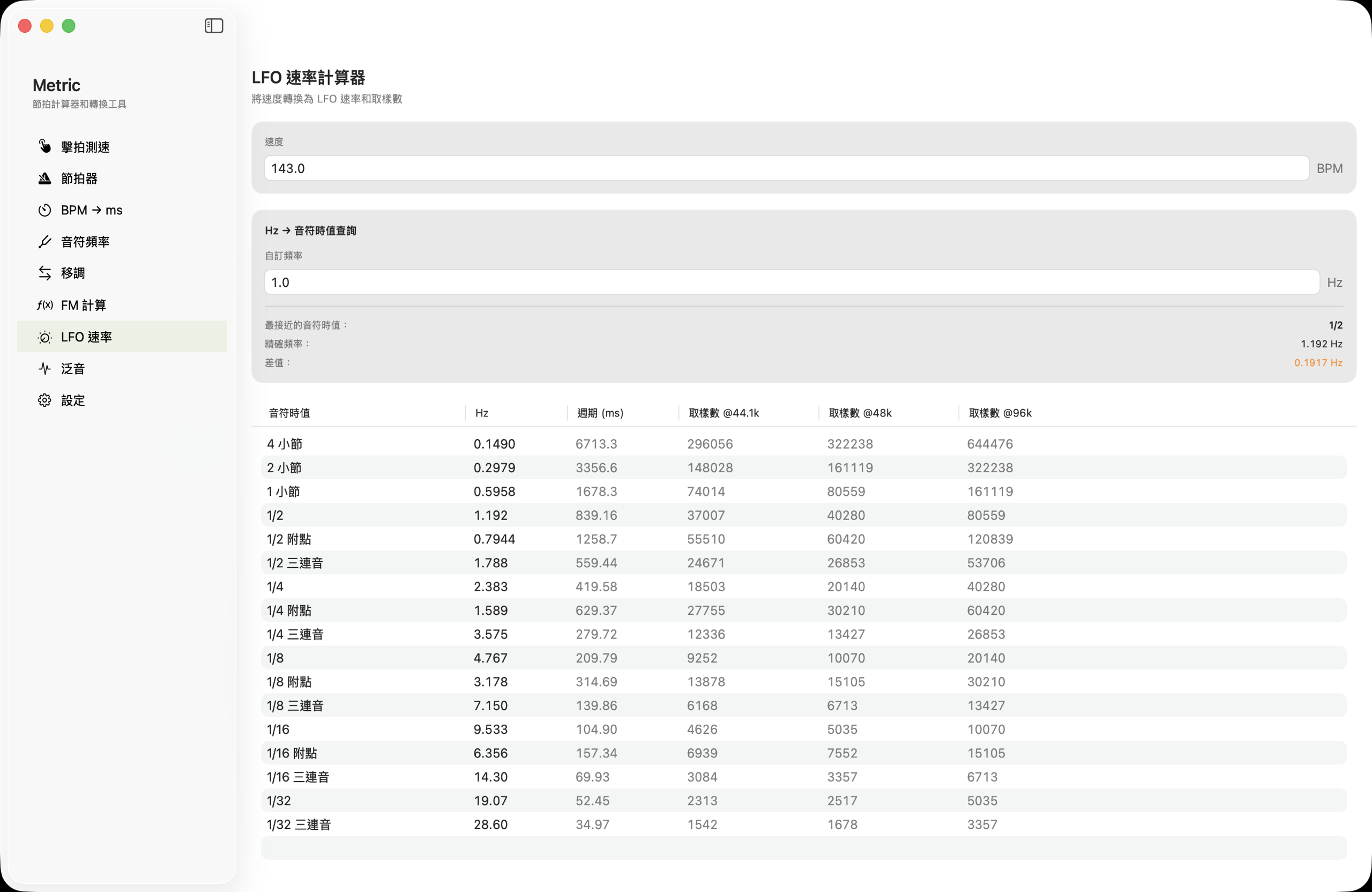Select the 1/8 三連音 row

coord(803,706)
